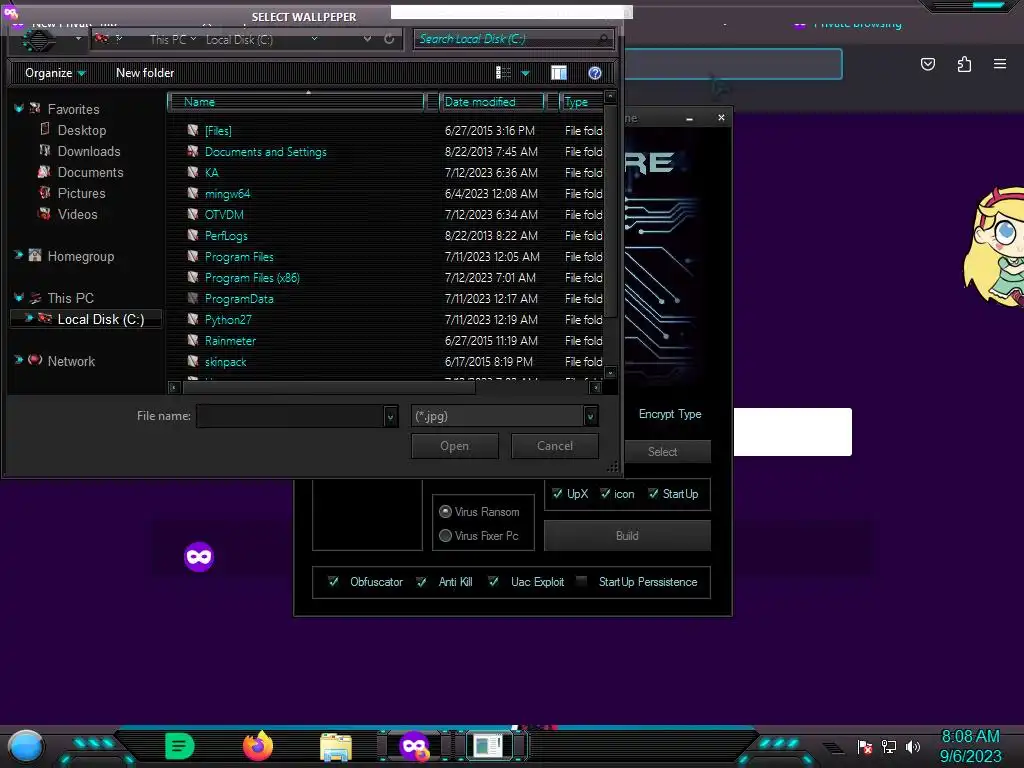This screenshot has width=1024, height=768.
Task: Click the Select button under Encrypt Type
Action: [x=662, y=451]
